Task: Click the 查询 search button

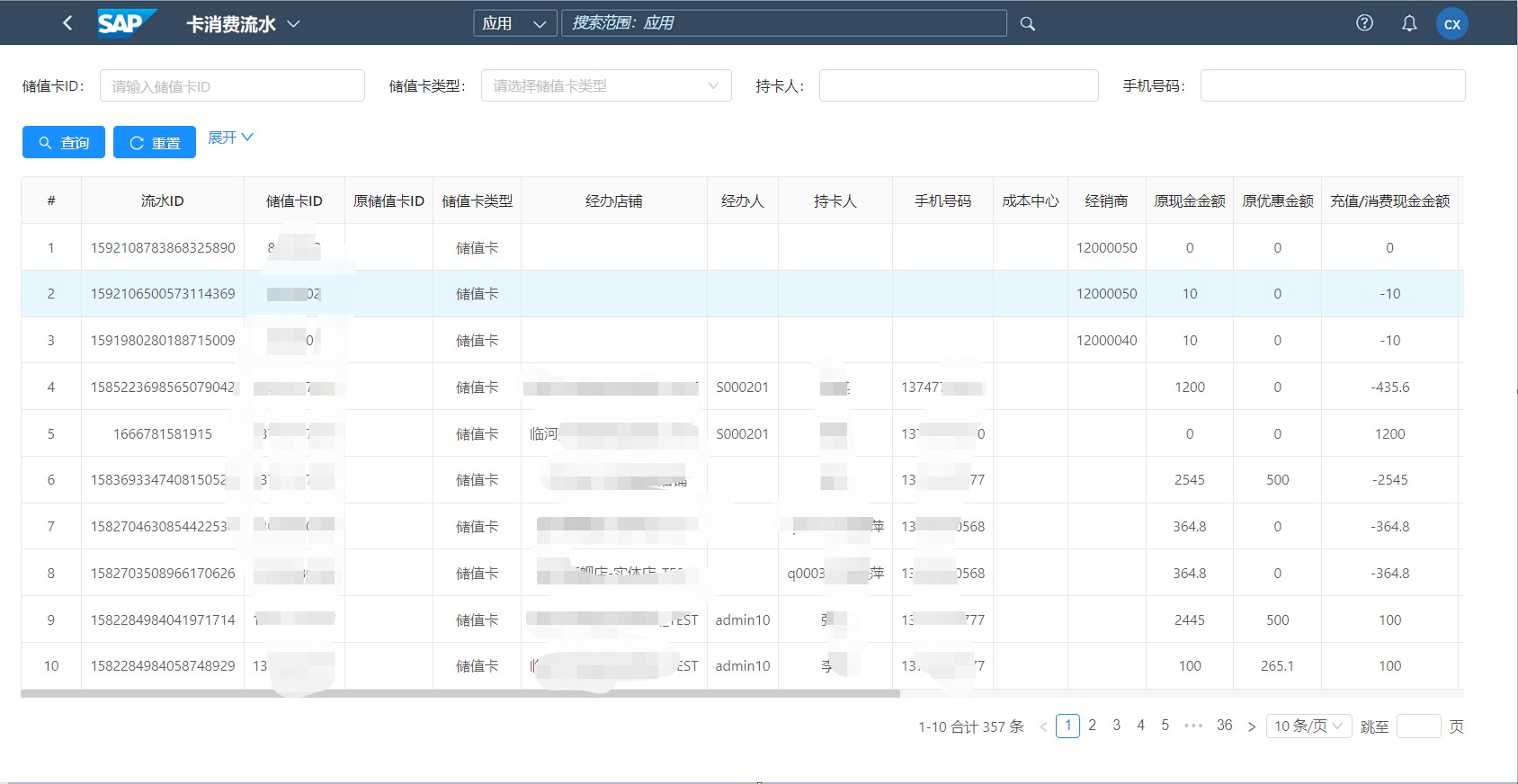Action: (x=64, y=142)
